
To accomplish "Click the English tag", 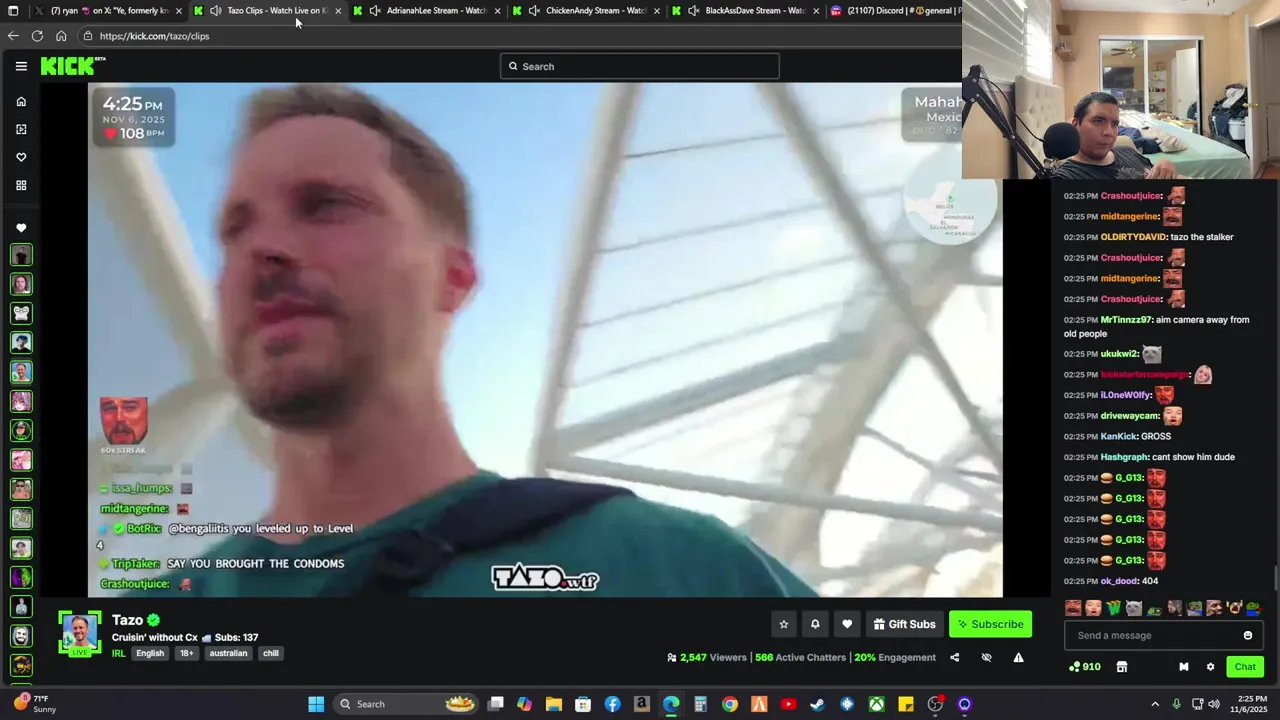I will 150,653.
